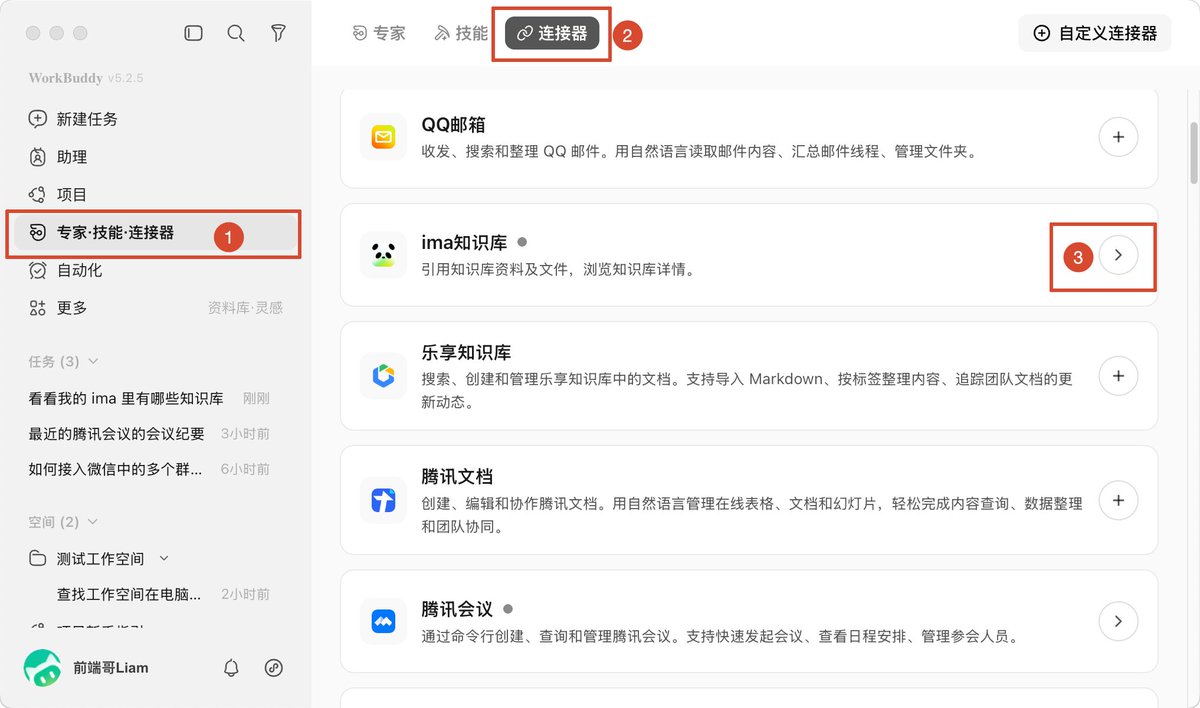Open 腾讯会议 details via arrow button

pos(1118,621)
